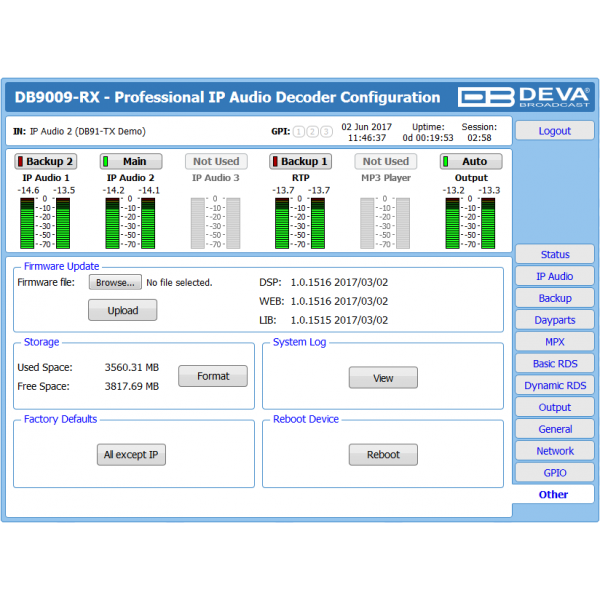Open the IP Audio page
Viewport: 600px width, 600px height.
[x=554, y=276]
